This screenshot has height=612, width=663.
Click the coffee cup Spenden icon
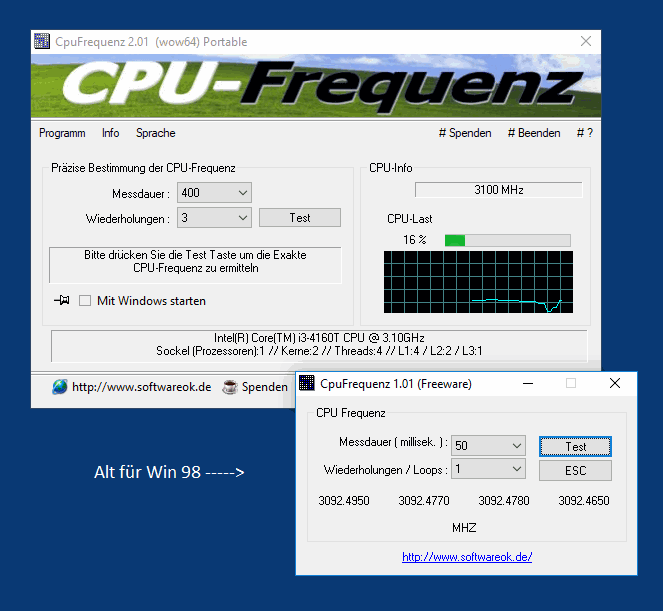click(230, 387)
